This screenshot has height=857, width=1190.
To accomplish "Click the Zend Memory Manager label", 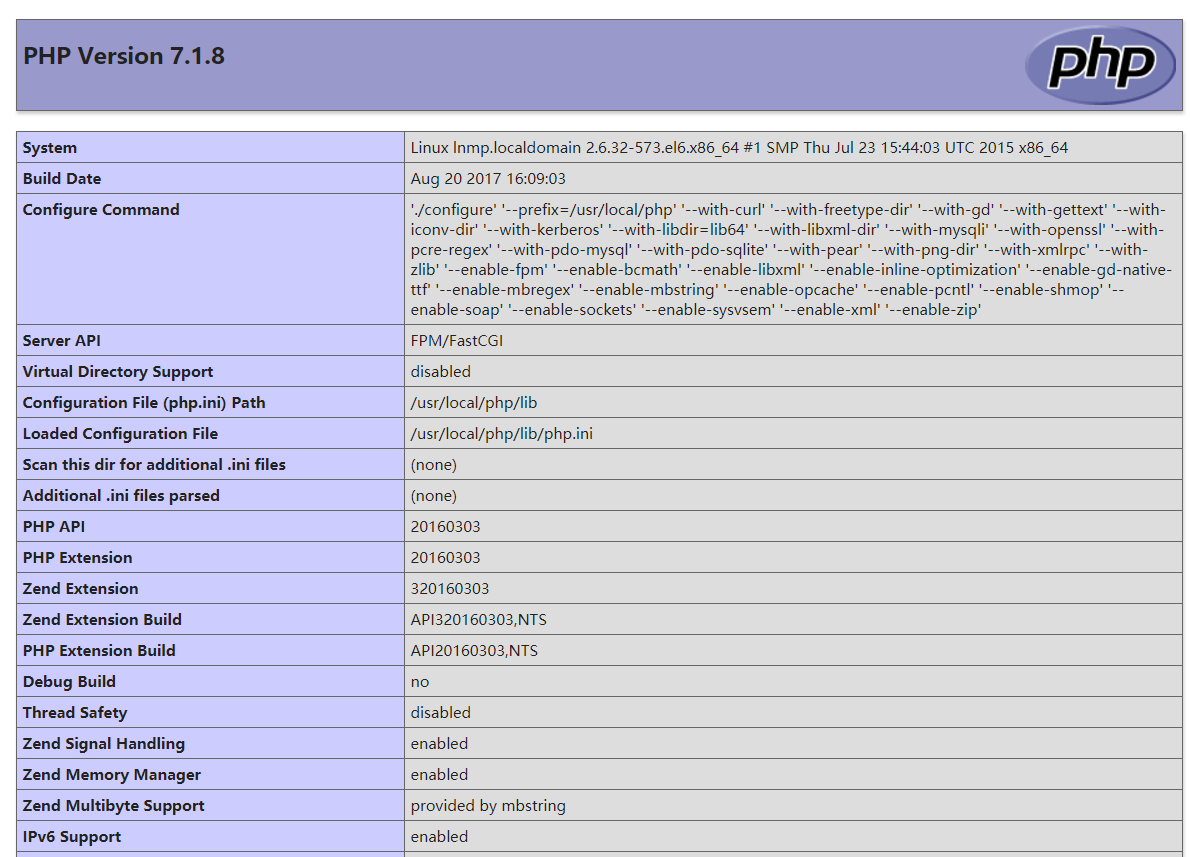I will (112, 775).
